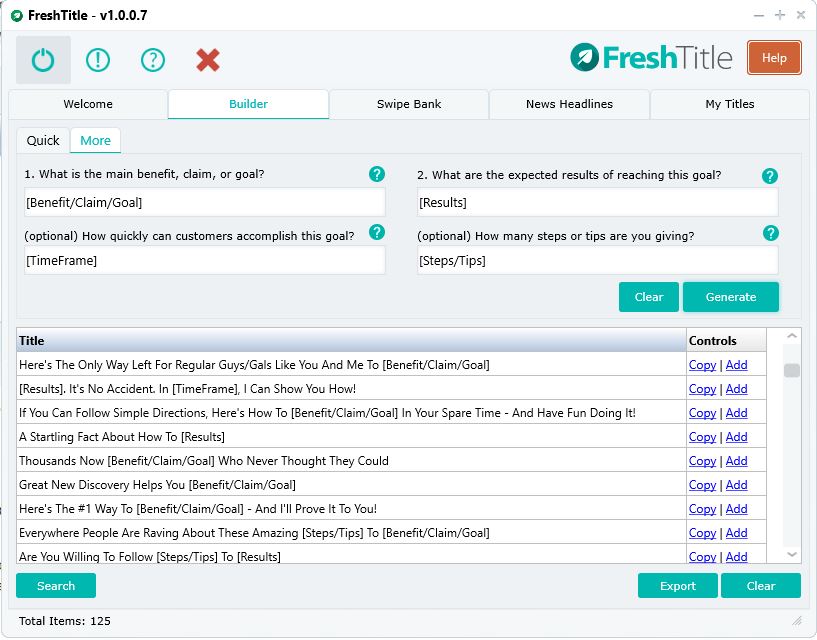Add the 'Follow Simple Directions' title
817x640 pixels.
point(737,413)
